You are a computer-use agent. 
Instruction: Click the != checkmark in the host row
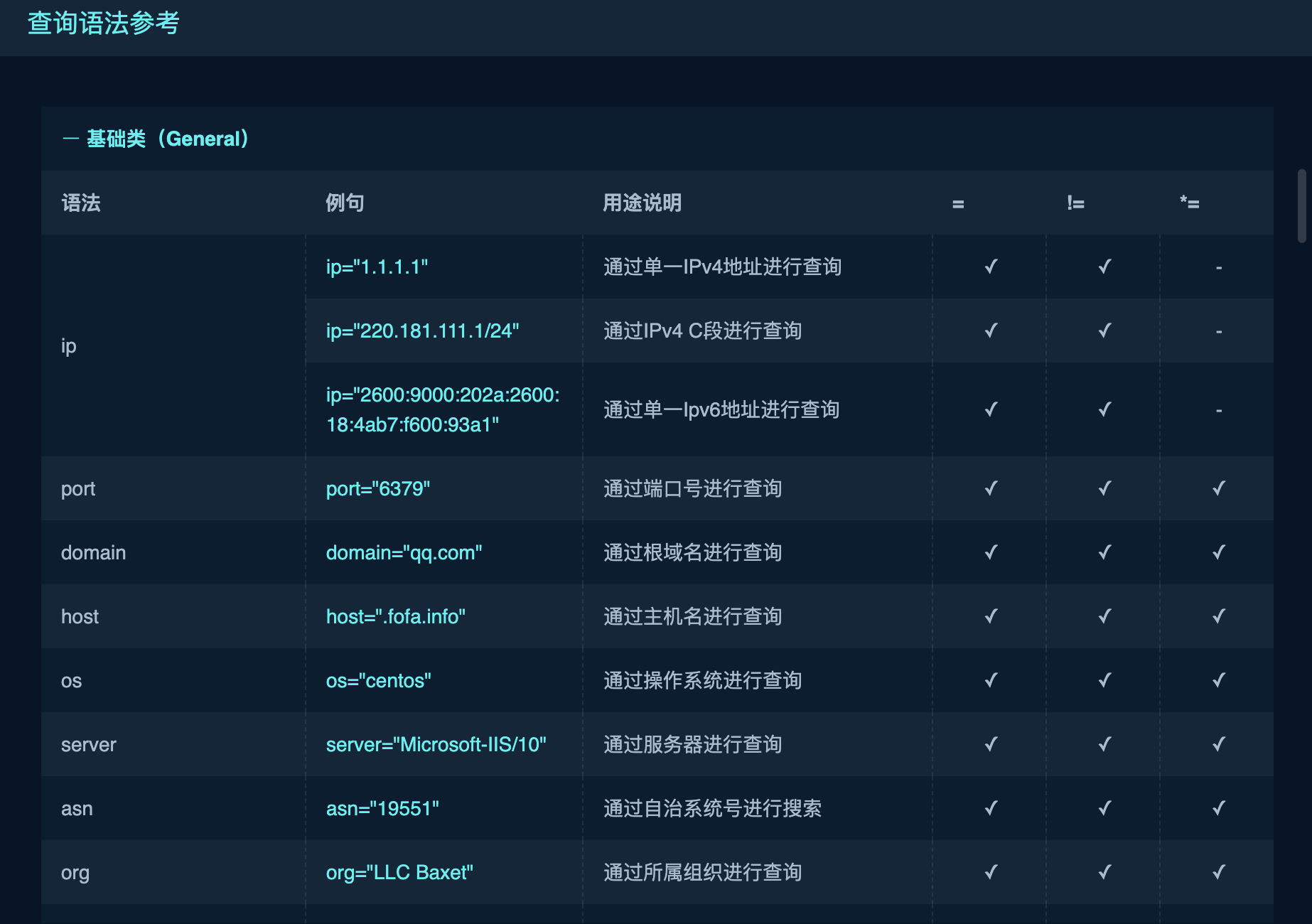1104,616
